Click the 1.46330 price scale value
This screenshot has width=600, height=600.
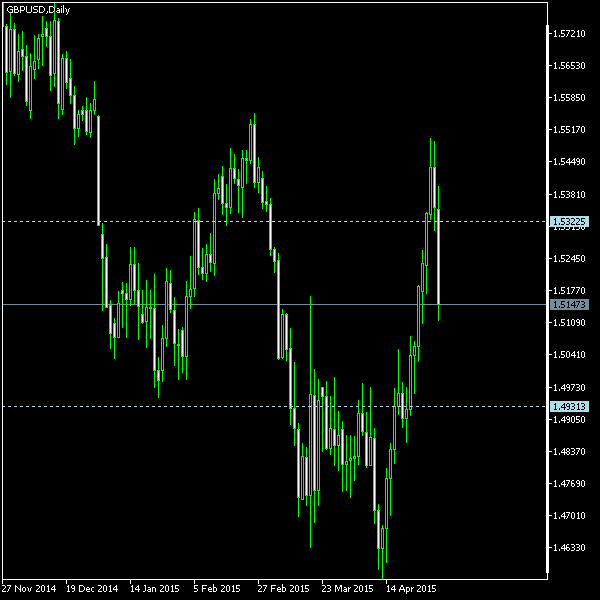(x=569, y=548)
